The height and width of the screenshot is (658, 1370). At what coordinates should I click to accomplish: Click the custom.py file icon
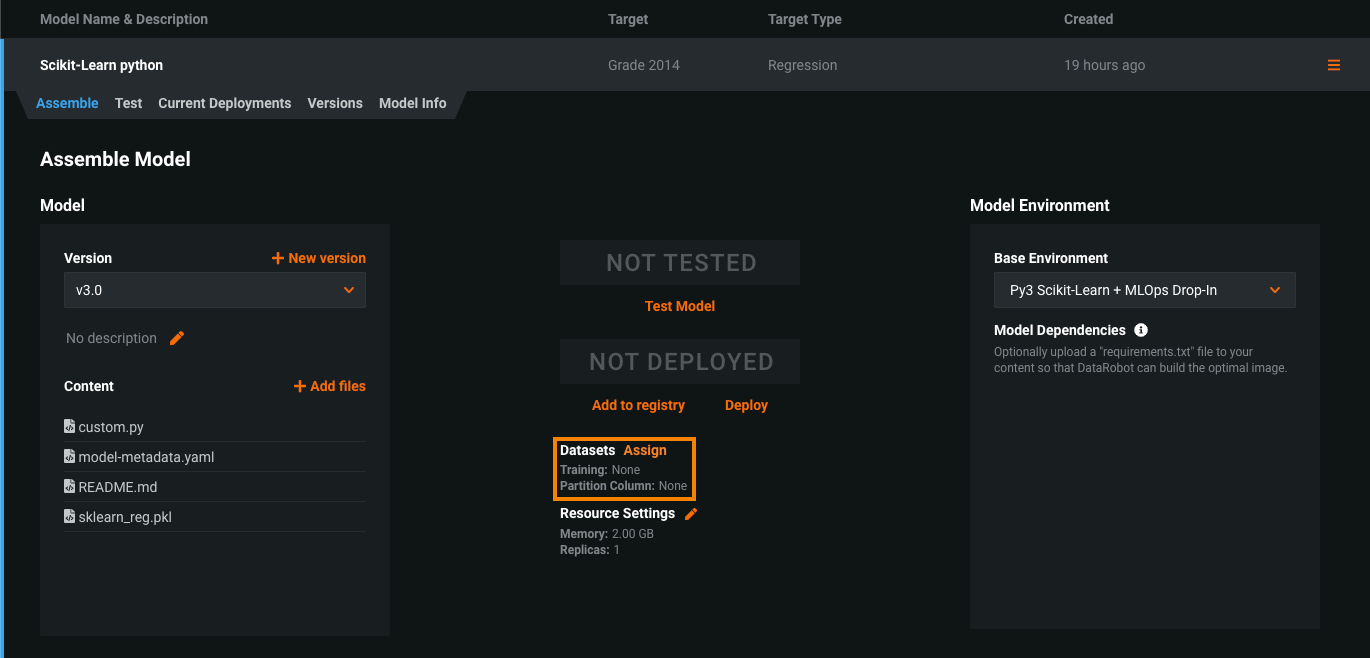tap(69, 427)
